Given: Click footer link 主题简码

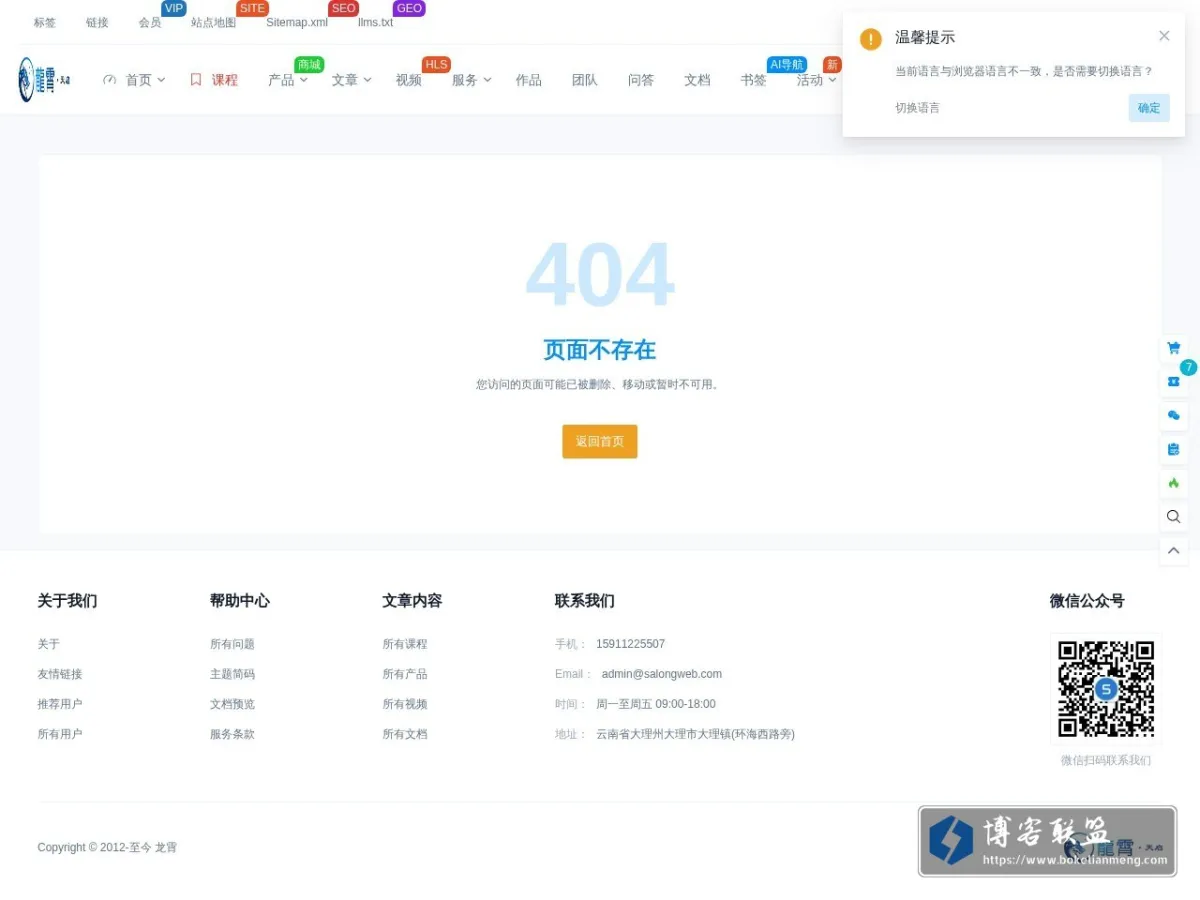Looking at the screenshot, I should tap(232, 674).
